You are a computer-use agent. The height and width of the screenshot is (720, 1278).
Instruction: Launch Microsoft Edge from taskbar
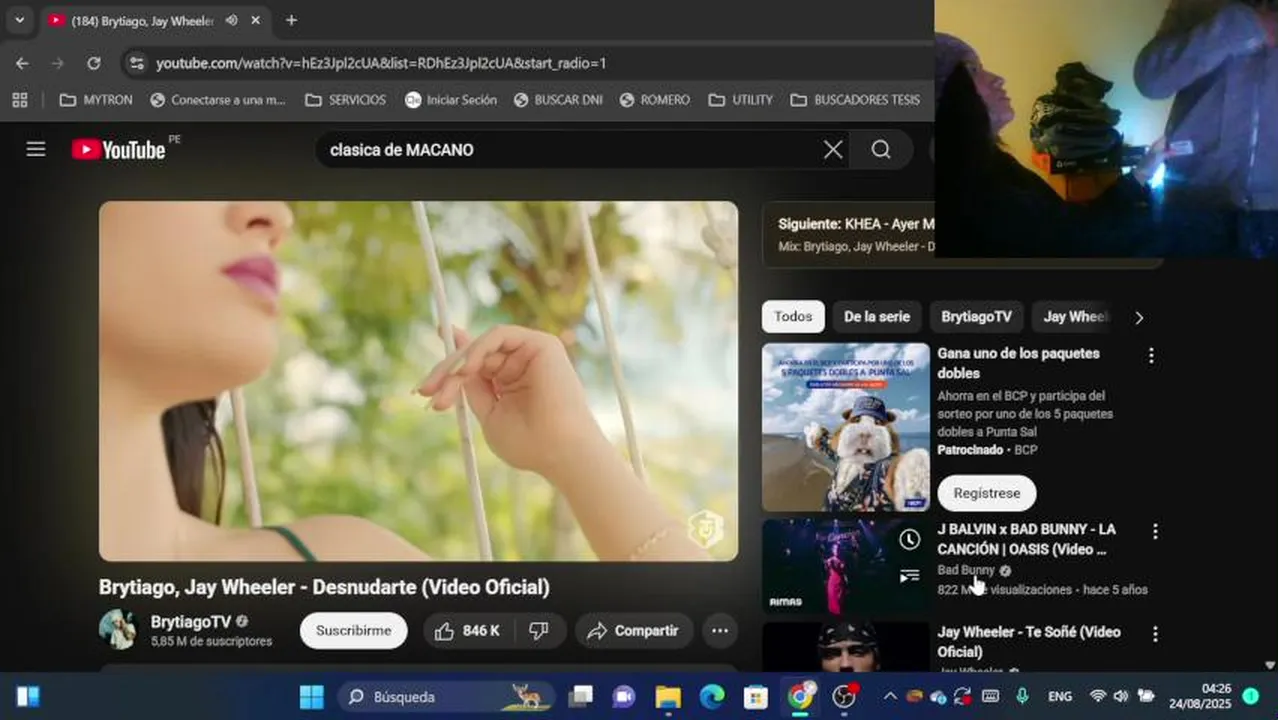(x=712, y=696)
